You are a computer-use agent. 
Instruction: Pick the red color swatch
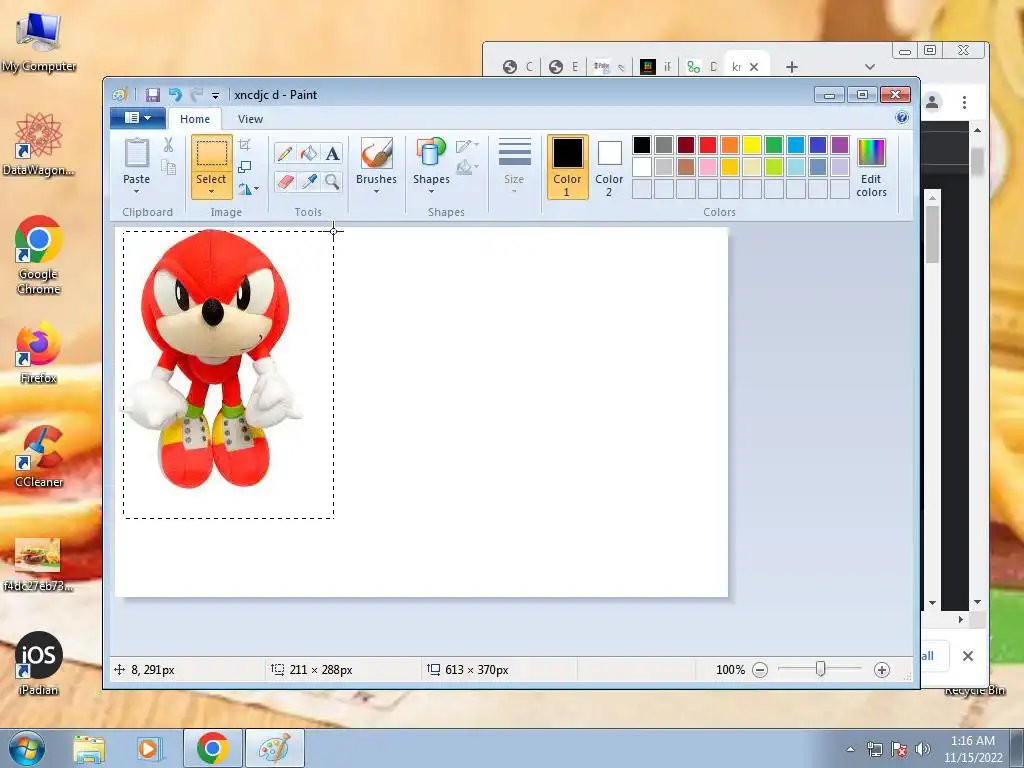pos(708,145)
